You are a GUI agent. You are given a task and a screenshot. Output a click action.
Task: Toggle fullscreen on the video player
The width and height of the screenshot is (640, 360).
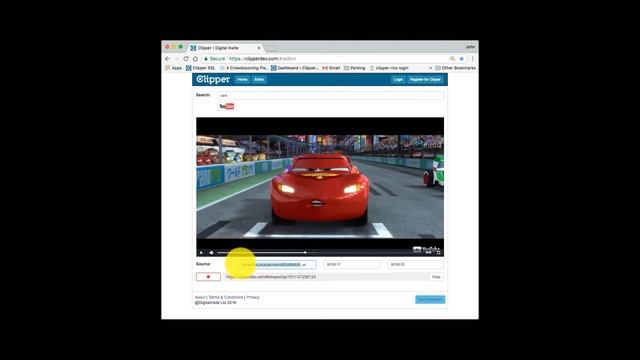[439, 253]
